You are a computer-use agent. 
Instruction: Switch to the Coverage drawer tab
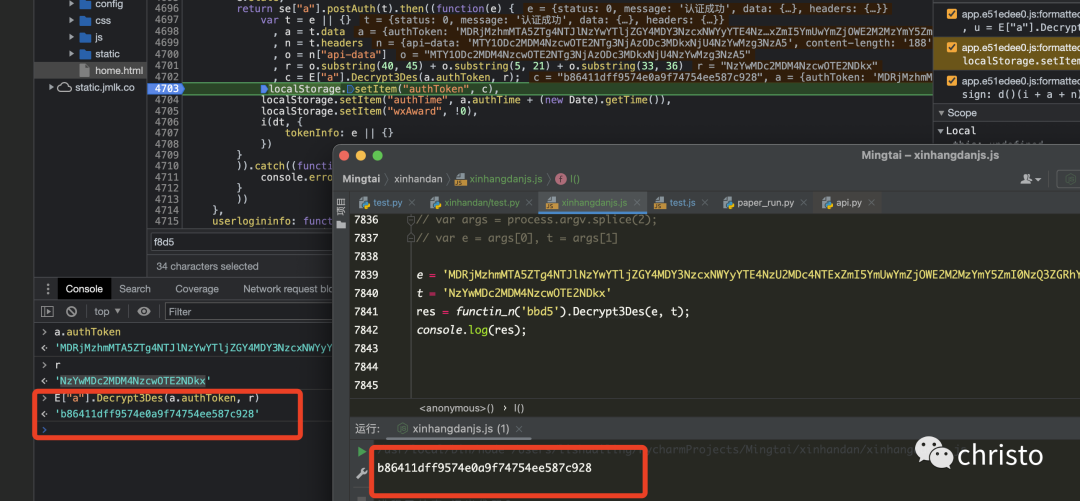pyautogui.click(x=197, y=289)
